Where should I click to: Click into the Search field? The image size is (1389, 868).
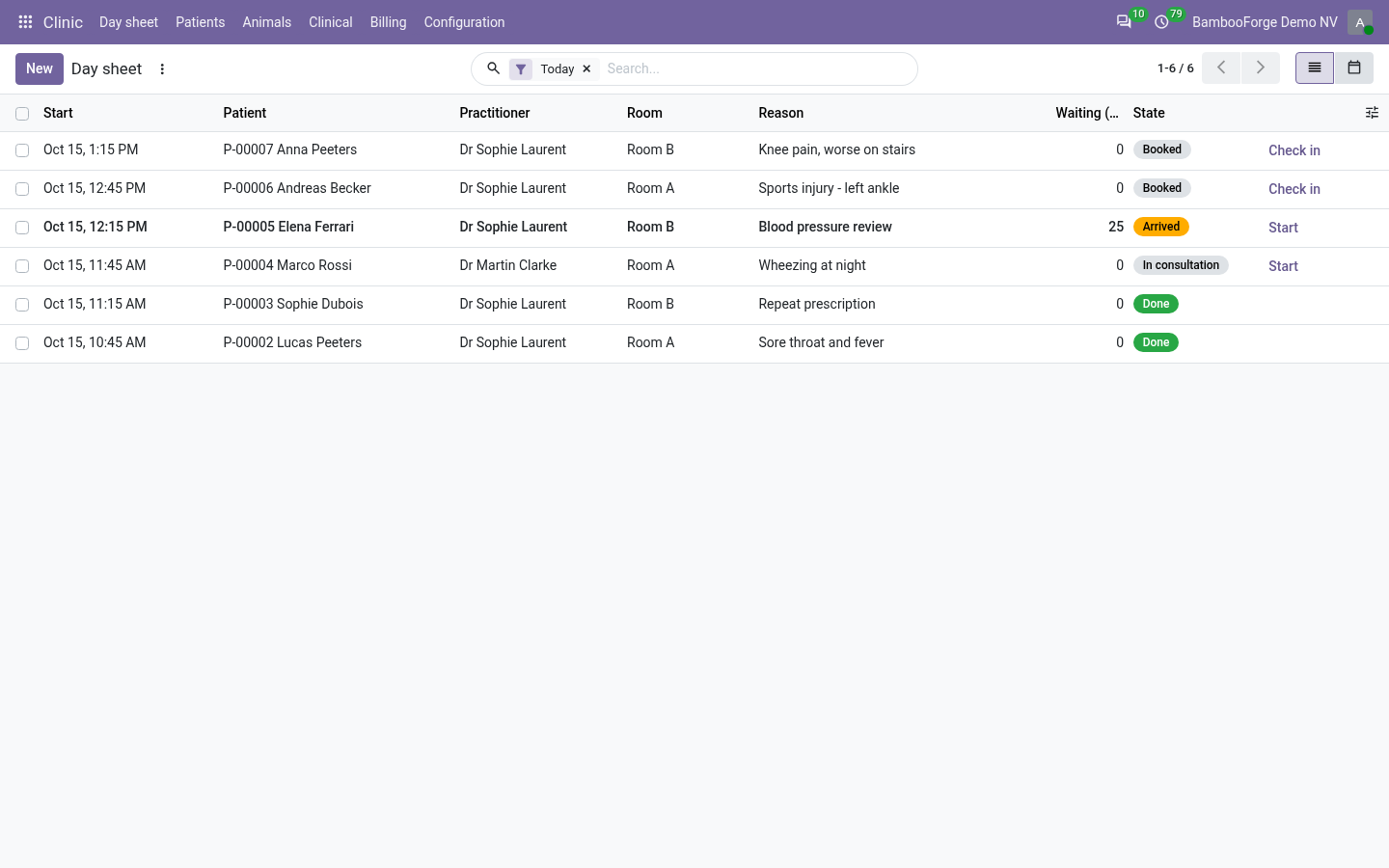click(756, 68)
